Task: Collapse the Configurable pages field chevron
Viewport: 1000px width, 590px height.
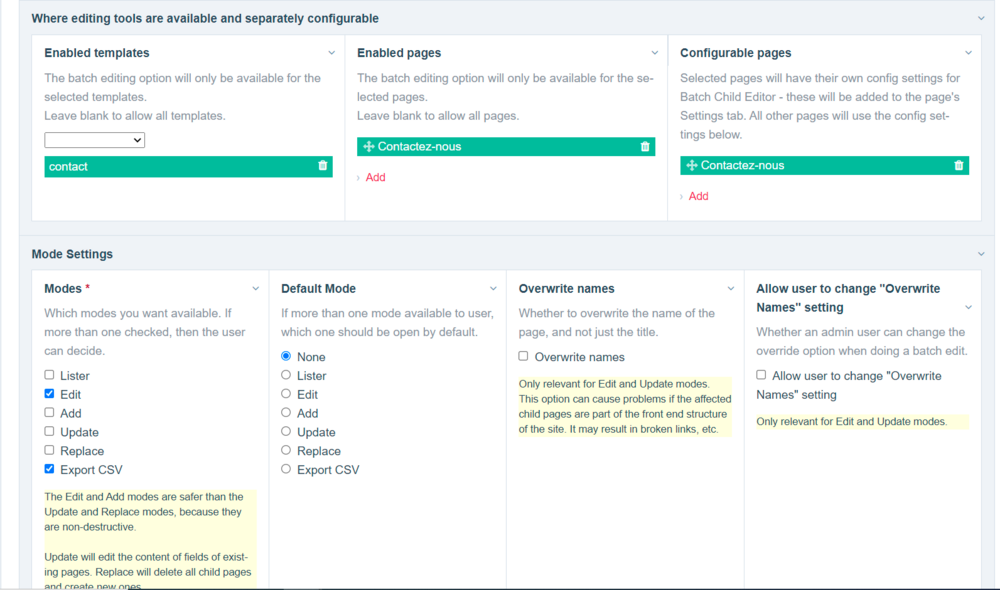Action: point(968,53)
